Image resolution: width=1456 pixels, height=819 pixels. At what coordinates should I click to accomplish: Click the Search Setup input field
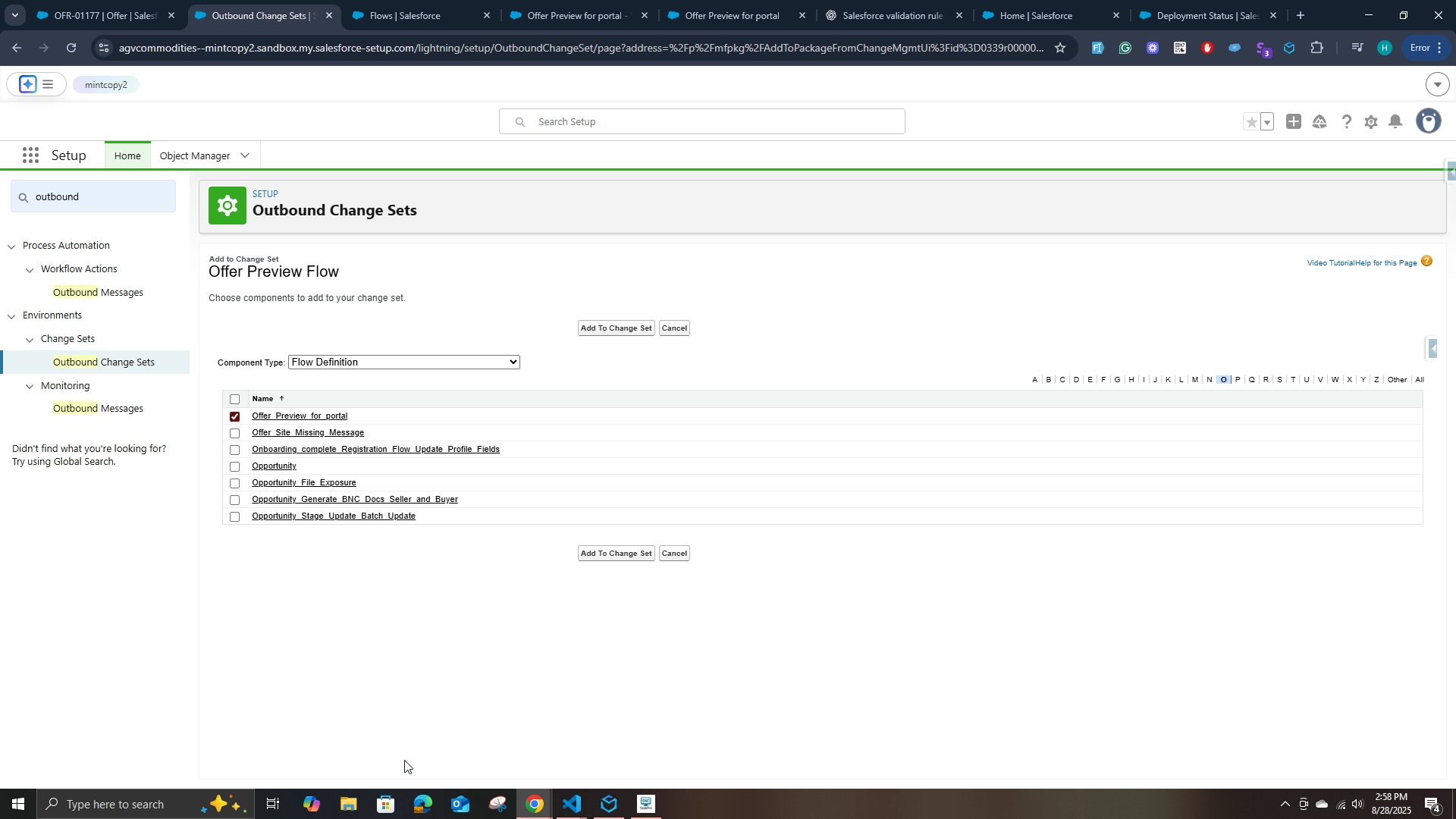click(x=701, y=121)
